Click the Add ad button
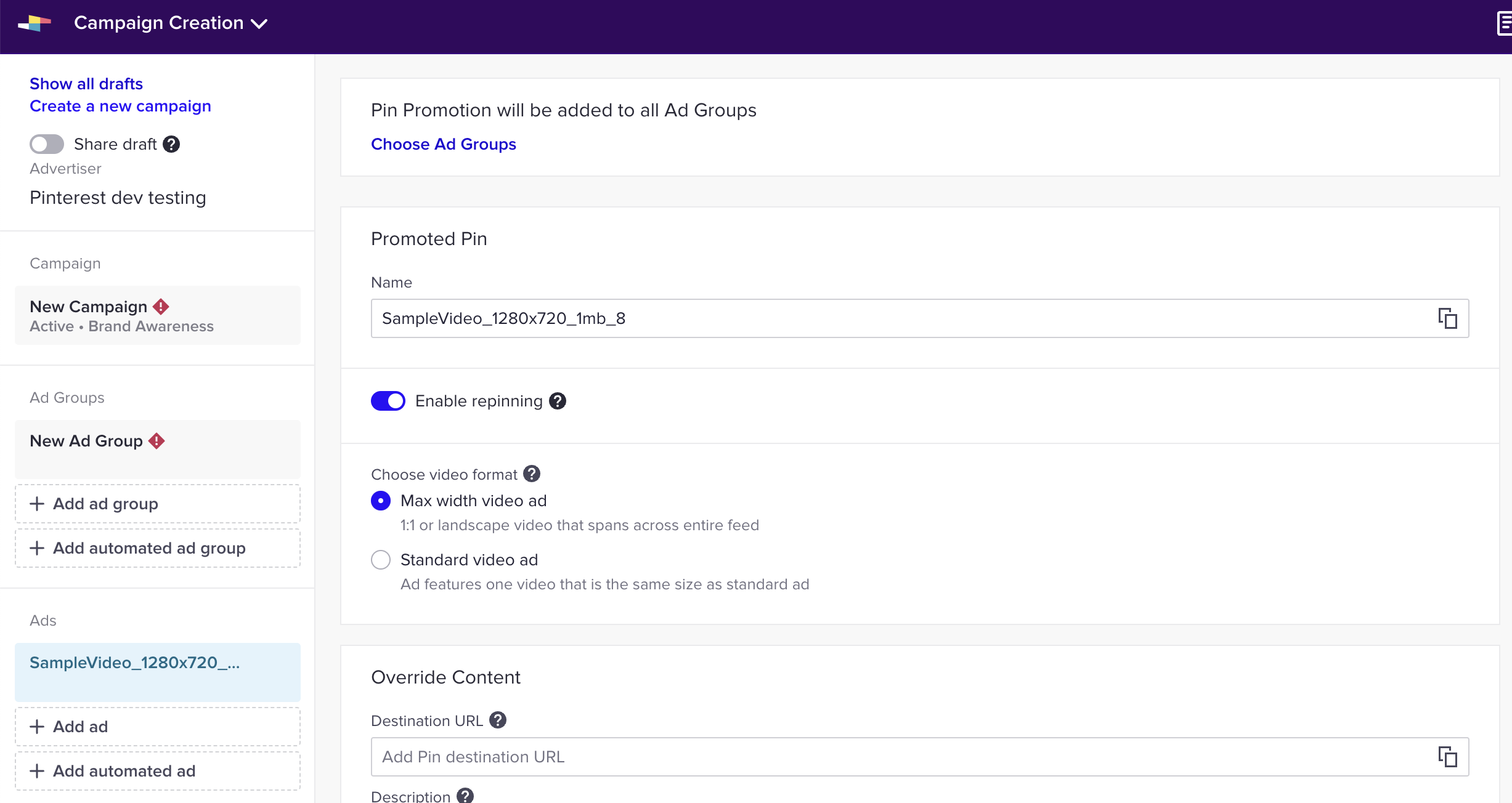Screen dimensions: 1512x803 (158, 727)
